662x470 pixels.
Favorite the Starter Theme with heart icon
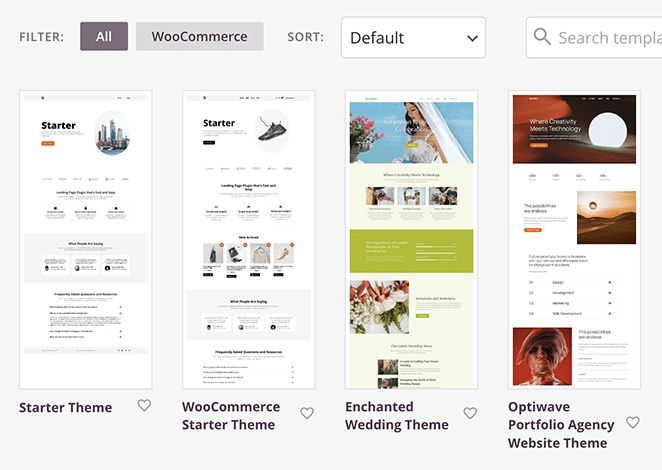coord(144,406)
